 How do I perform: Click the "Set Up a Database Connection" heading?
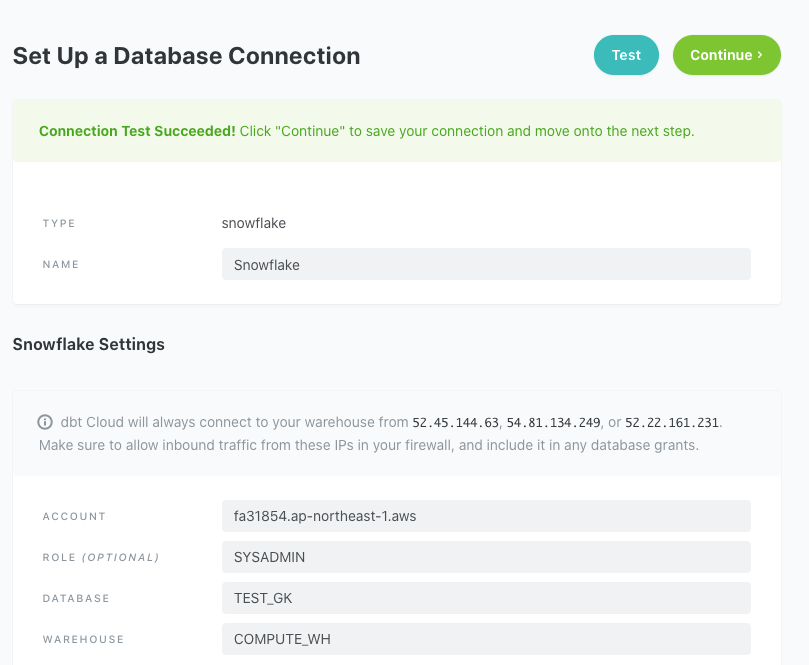point(186,56)
